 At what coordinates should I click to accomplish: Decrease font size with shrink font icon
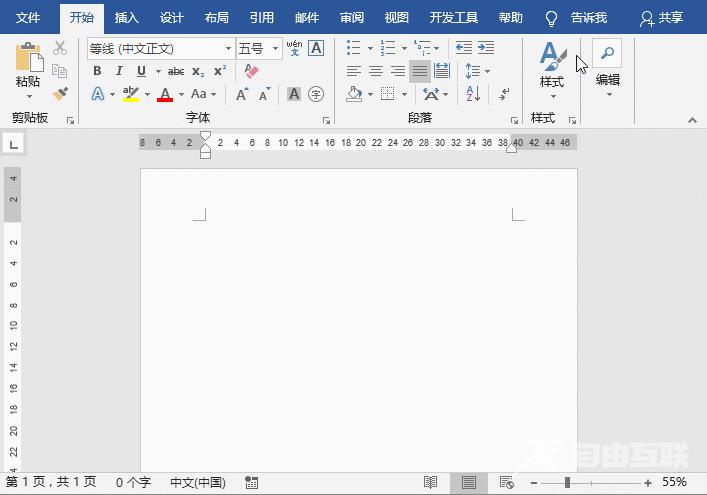(x=264, y=94)
